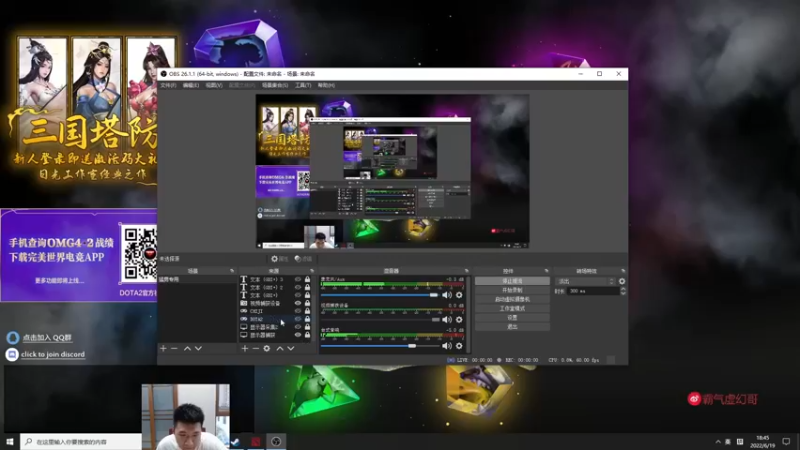Image resolution: width=800 pixels, height=450 pixels.
Task: Move scene up in Scenes panel
Action: click(187, 348)
